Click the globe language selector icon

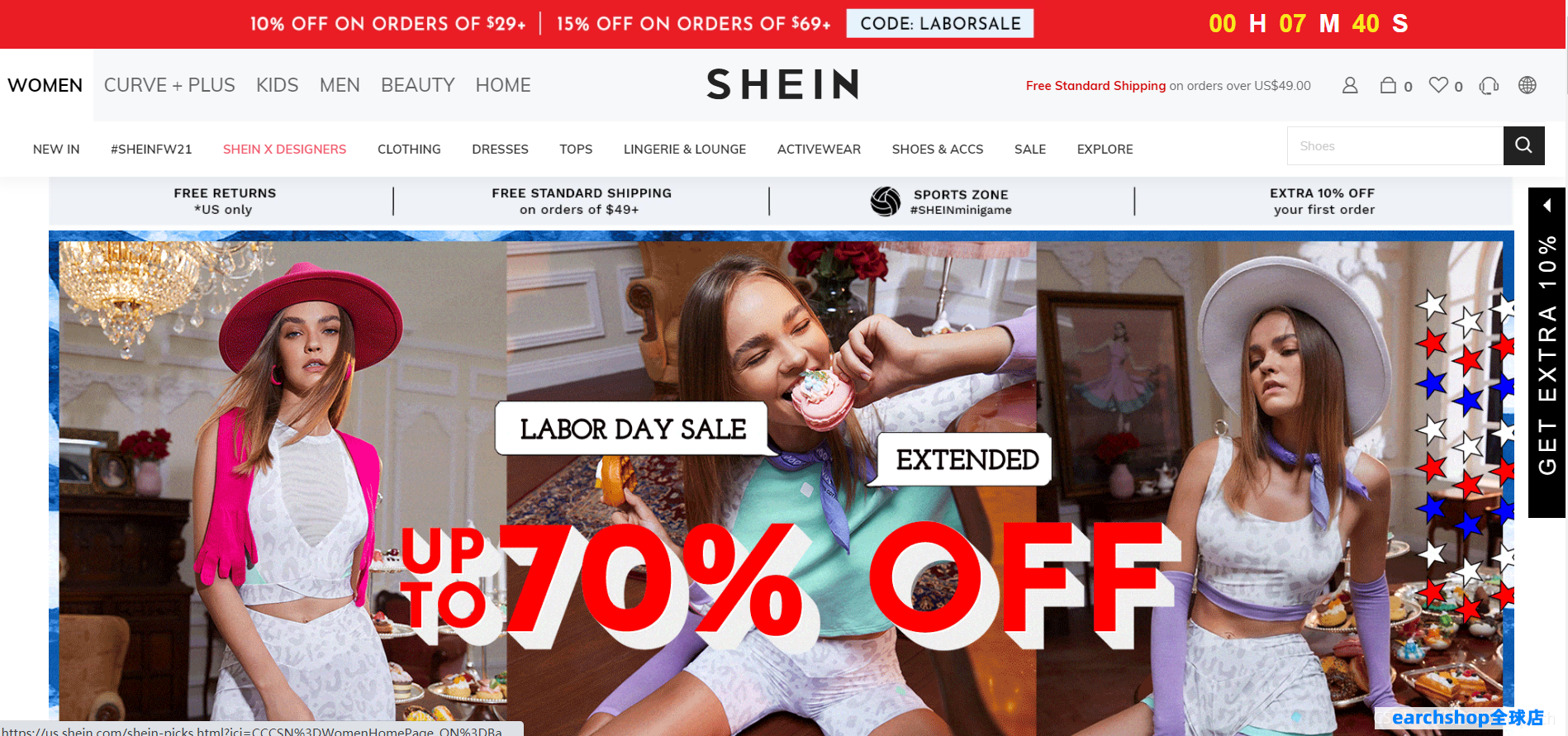point(1528,85)
